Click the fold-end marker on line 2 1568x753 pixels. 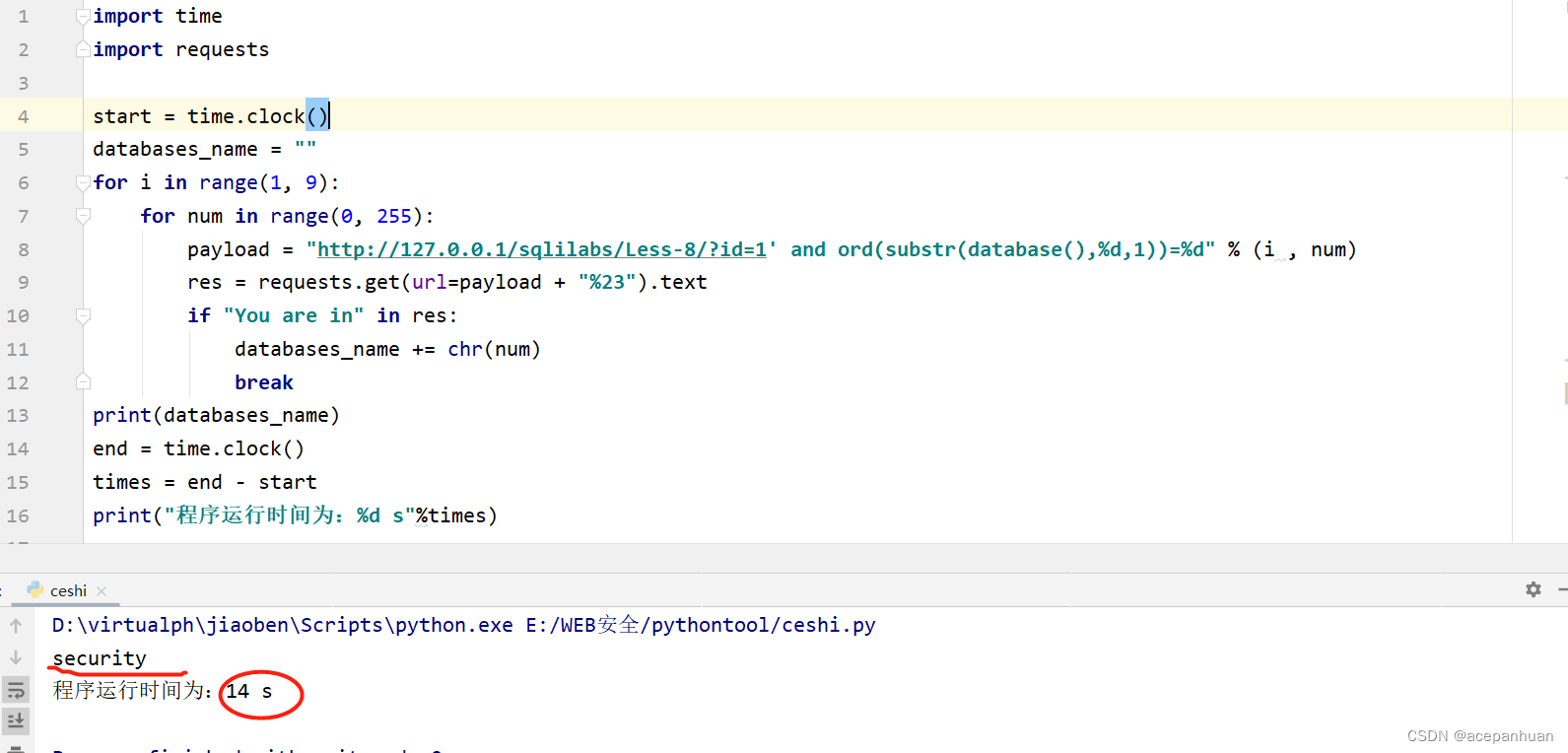click(x=83, y=49)
